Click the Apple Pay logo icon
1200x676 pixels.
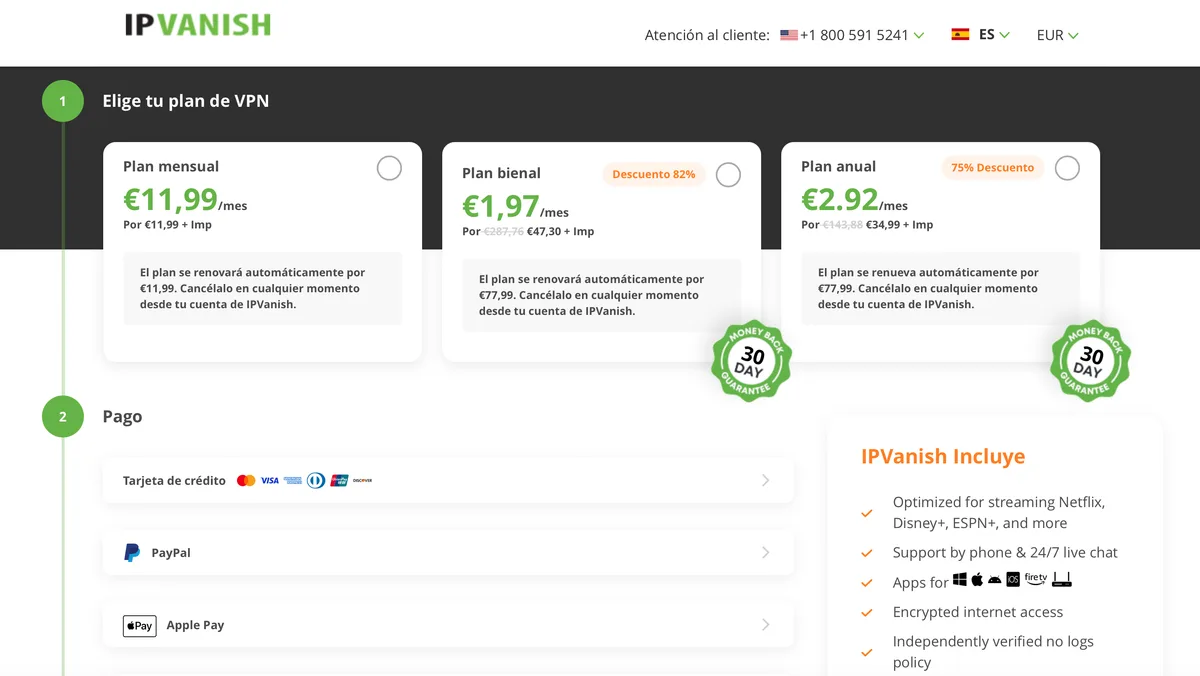coord(140,626)
